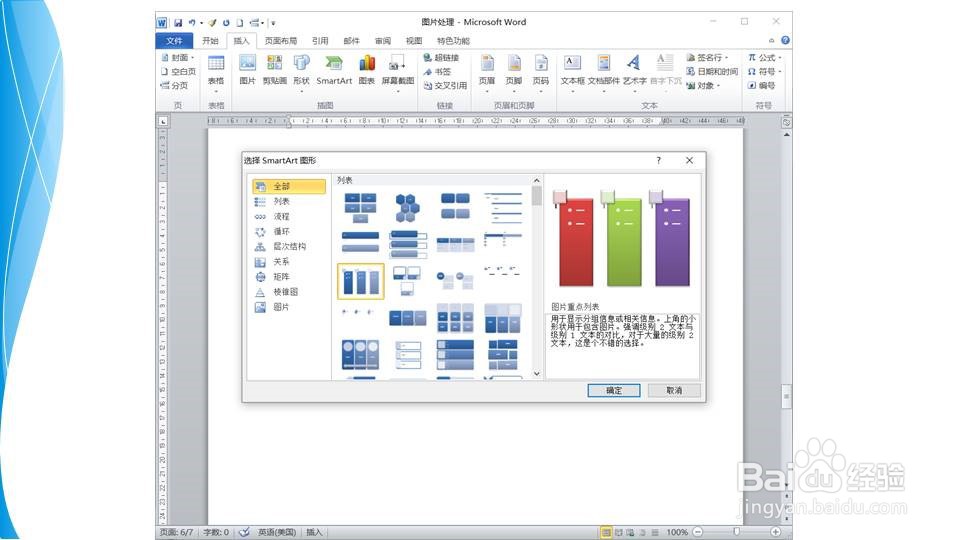Viewport: 960px width, 540px height.
Task: Click layout gallery scroll up arrow
Action: click(x=536, y=181)
